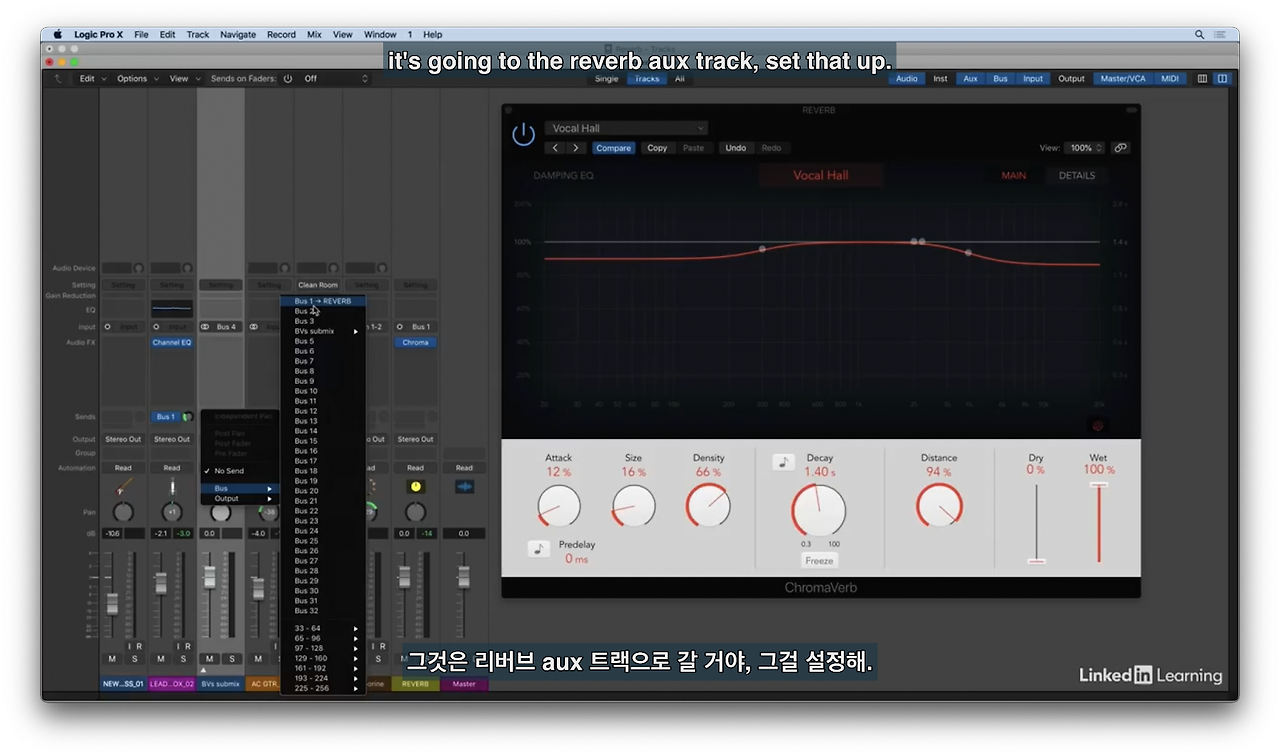Click the Undo button in plugin header
The height and width of the screenshot is (756, 1280).
point(736,148)
